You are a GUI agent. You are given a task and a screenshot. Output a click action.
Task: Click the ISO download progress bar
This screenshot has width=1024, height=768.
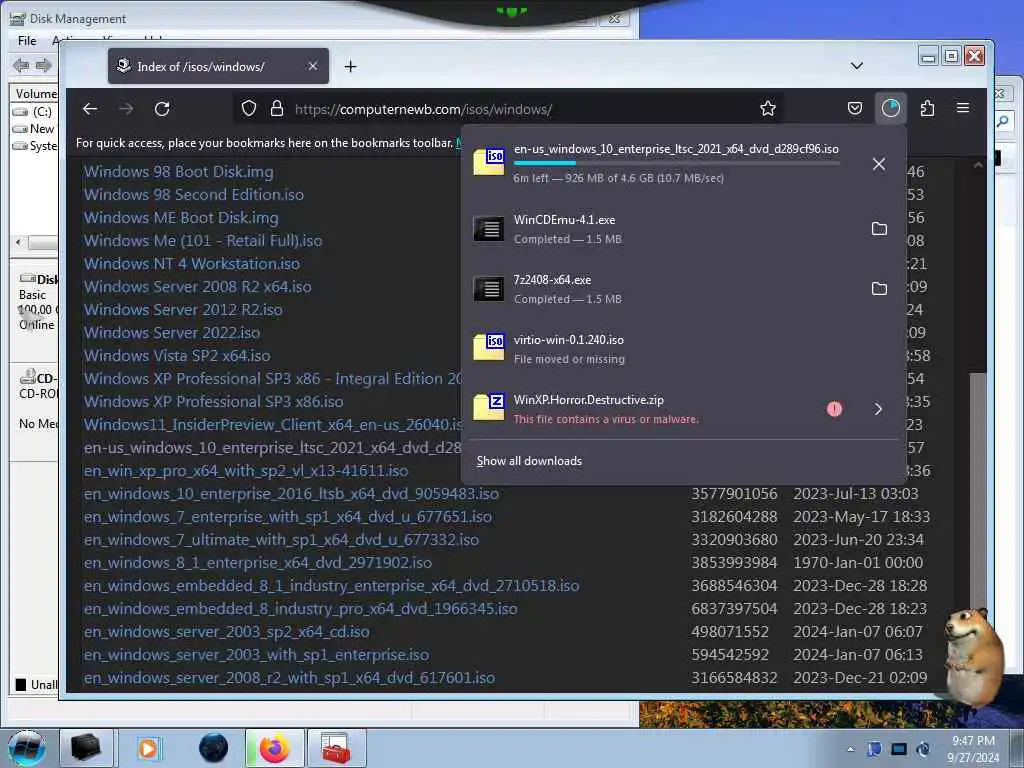pyautogui.click(x=676, y=163)
